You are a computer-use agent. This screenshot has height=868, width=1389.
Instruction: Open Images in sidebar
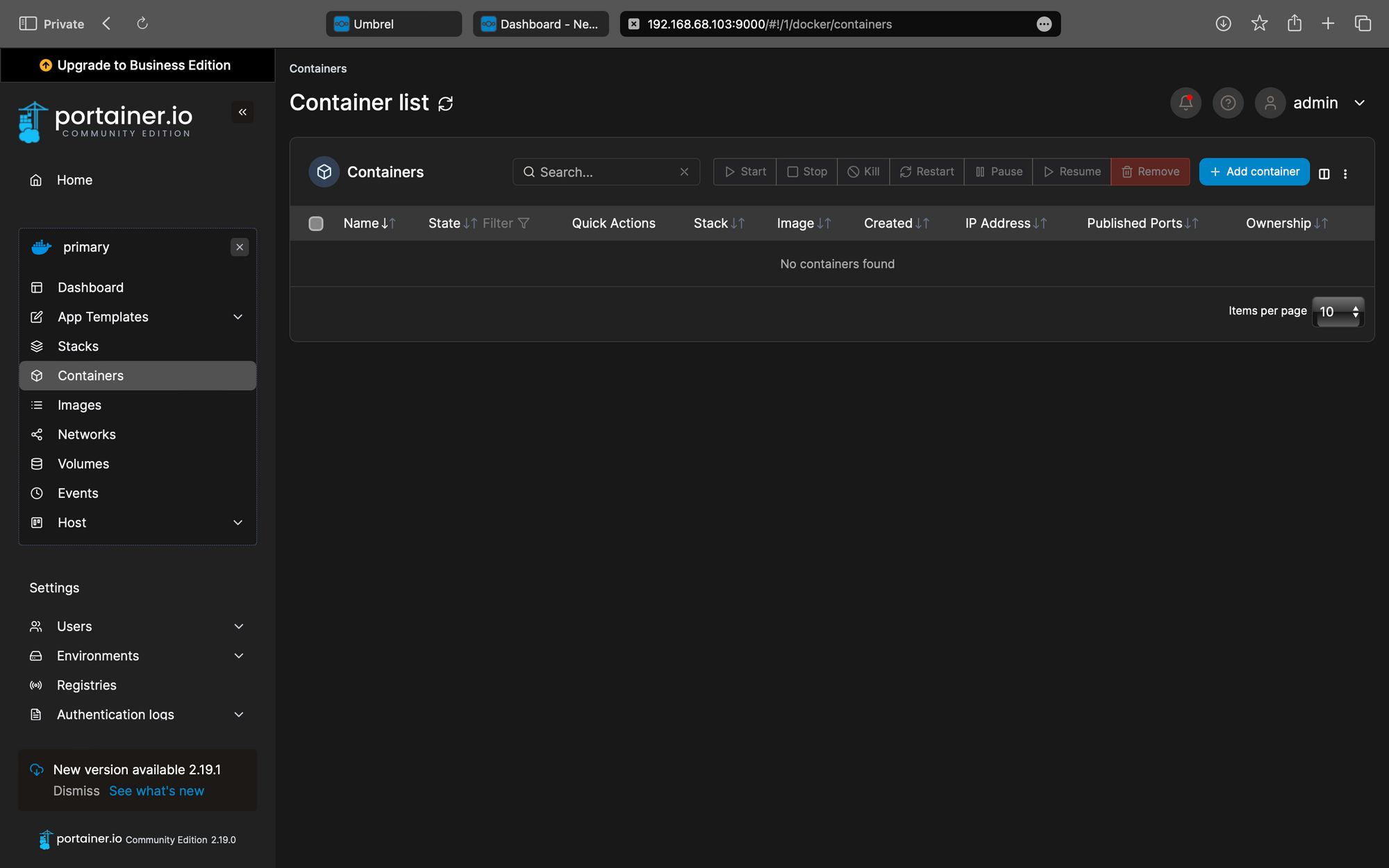coord(138,405)
